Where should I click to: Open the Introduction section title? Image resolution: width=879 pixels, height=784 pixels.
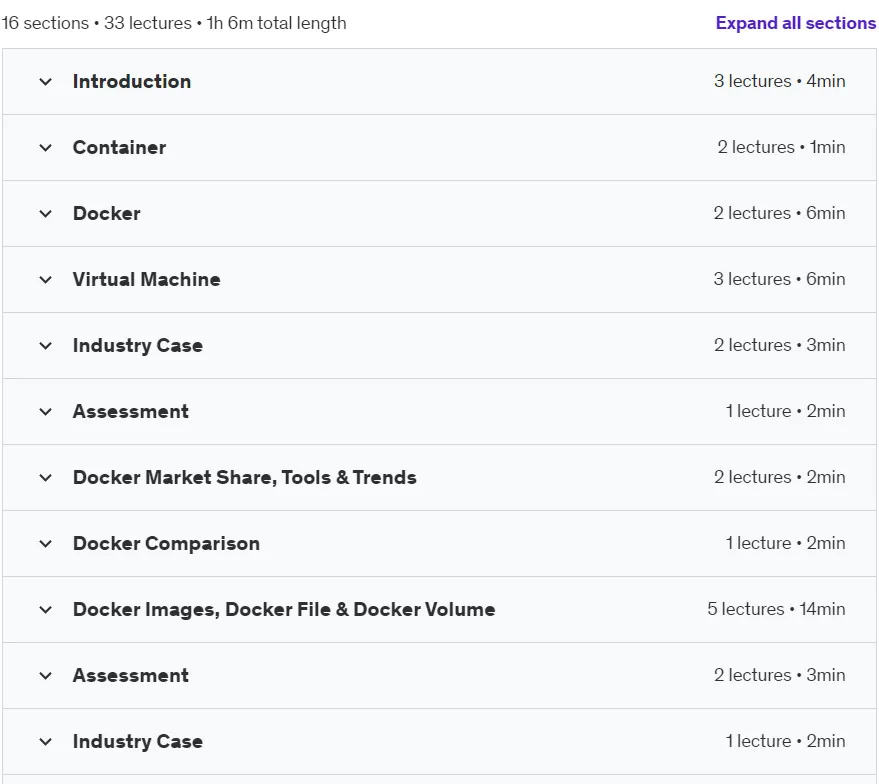pyautogui.click(x=132, y=81)
